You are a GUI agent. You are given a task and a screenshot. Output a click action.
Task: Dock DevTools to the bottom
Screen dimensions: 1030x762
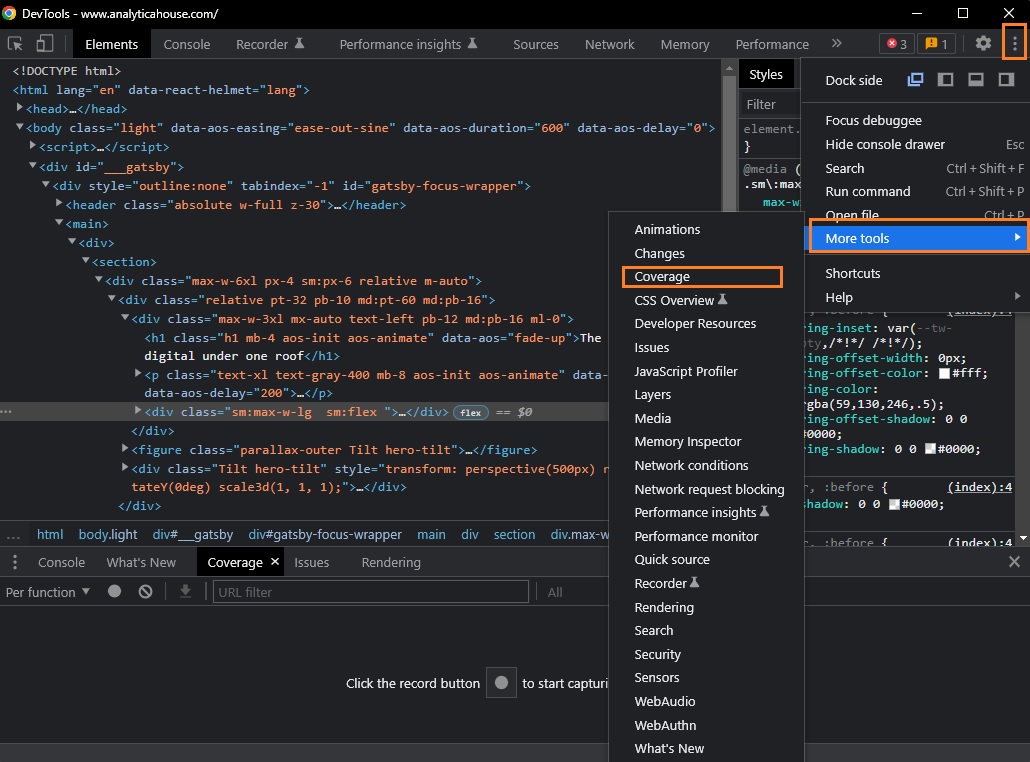(x=976, y=80)
